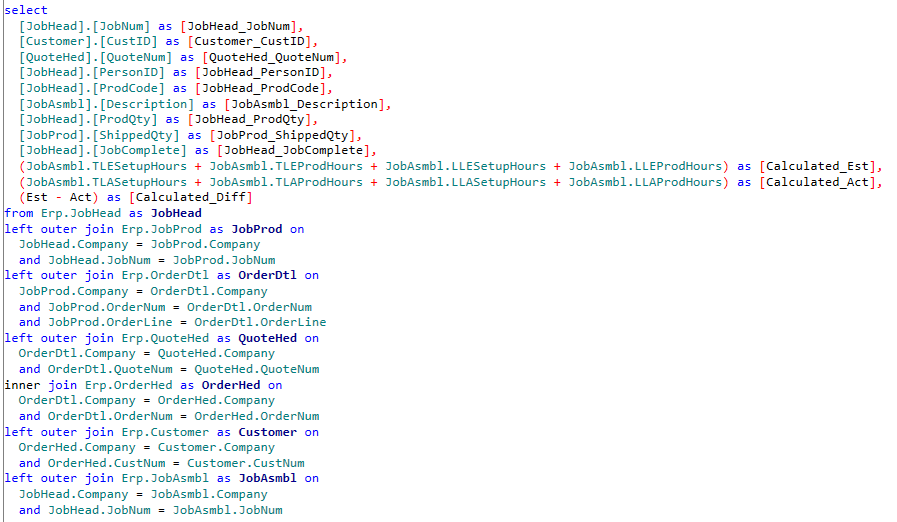The width and height of the screenshot is (897, 522).
Task: Click 'OrderHed.CustNum' in the Customer join
Action: click(x=107, y=463)
